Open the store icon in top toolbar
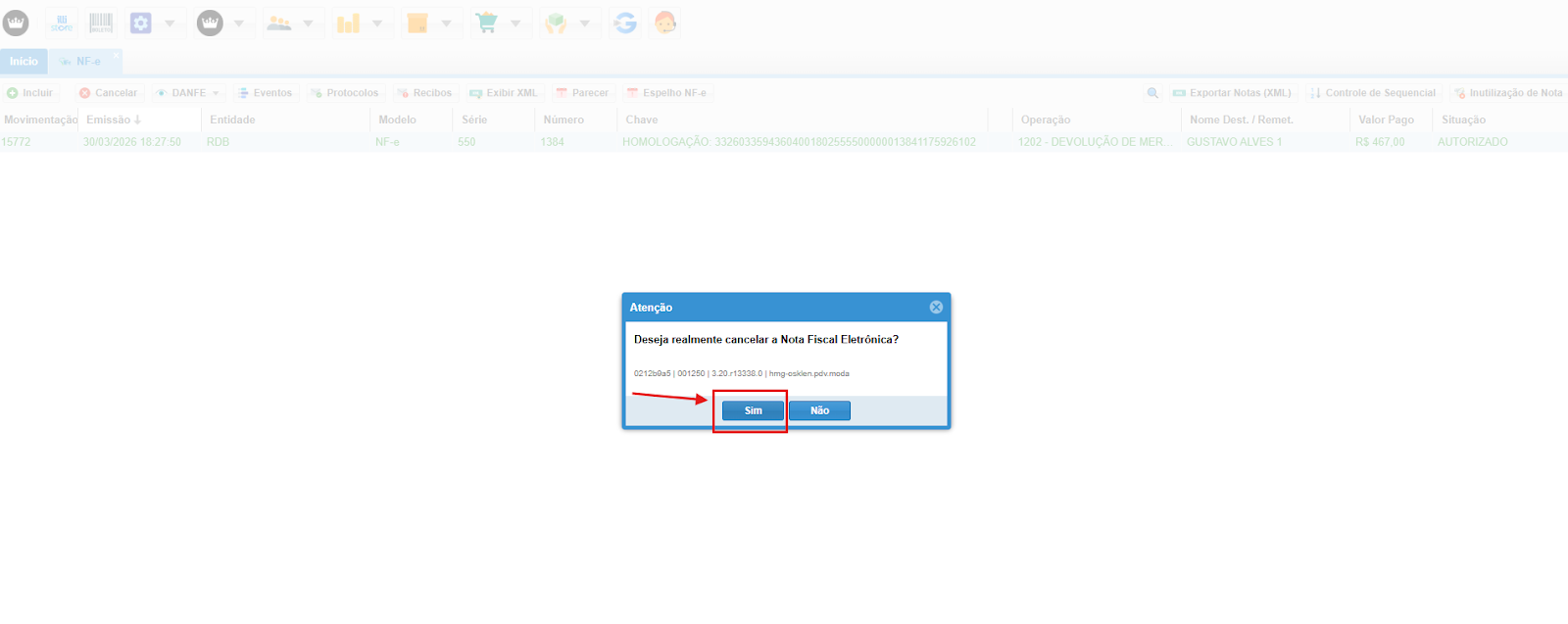Screen dimensions: 1568x624 pyautogui.click(x=62, y=23)
